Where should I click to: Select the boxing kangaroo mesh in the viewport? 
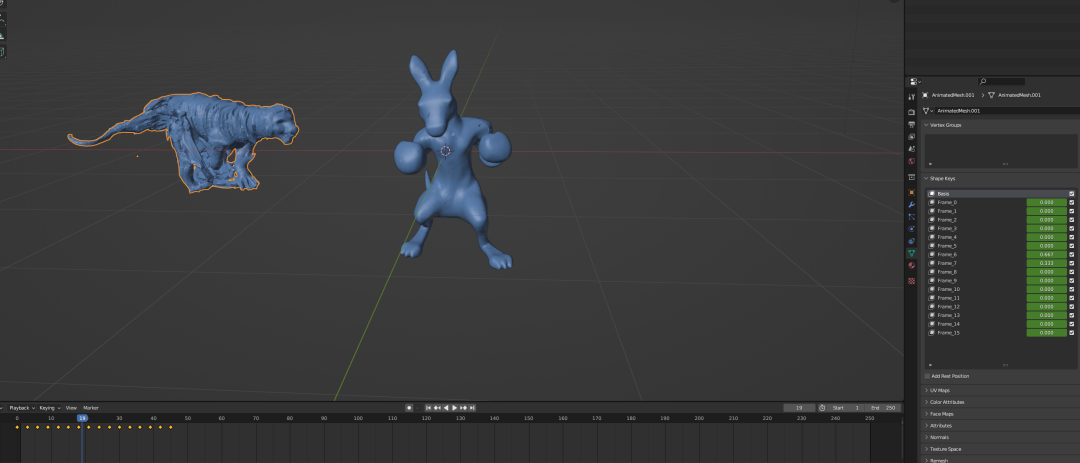coord(451,172)
